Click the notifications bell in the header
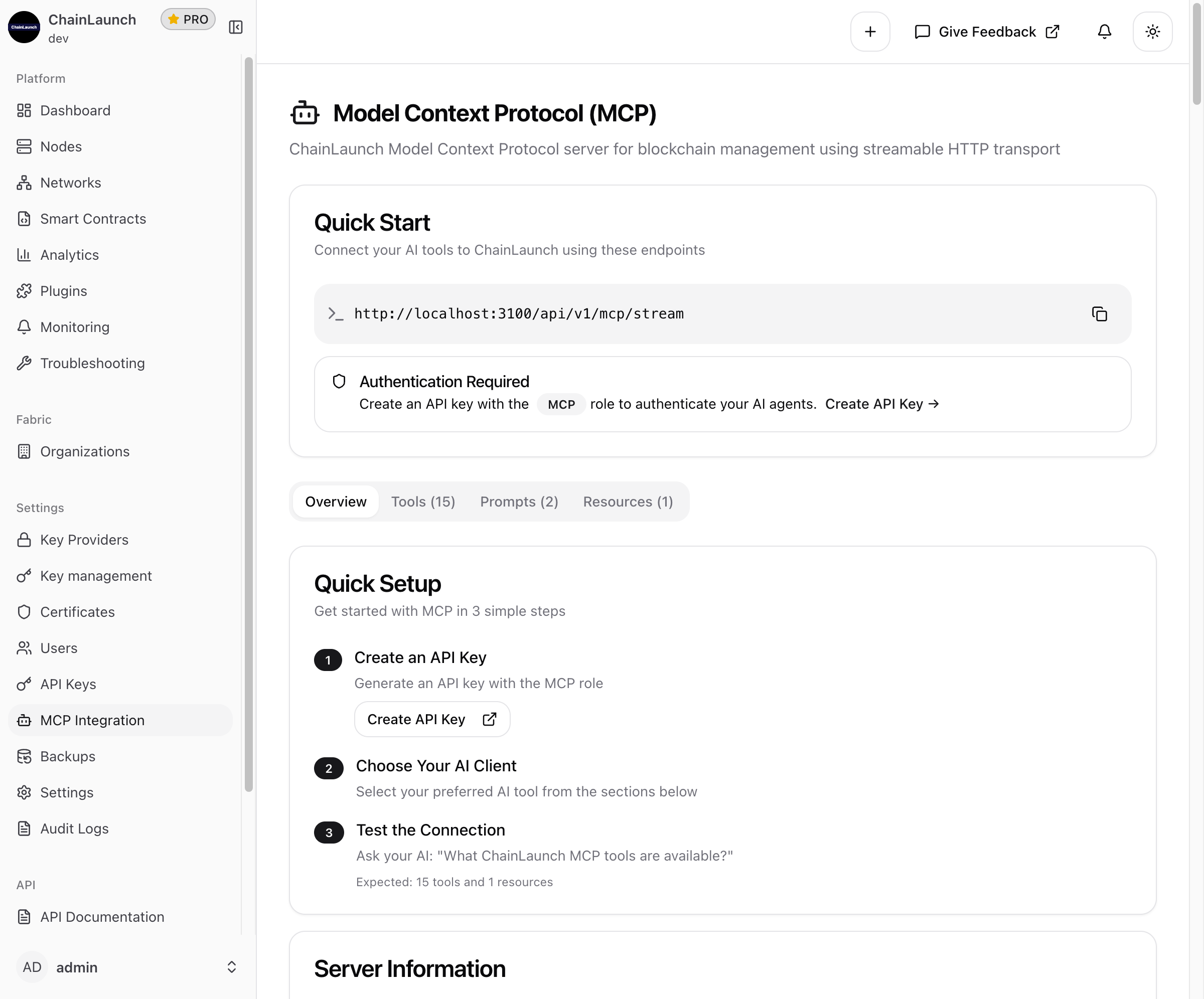Viewport: 1204px width, 999px height. (1104, 32)
